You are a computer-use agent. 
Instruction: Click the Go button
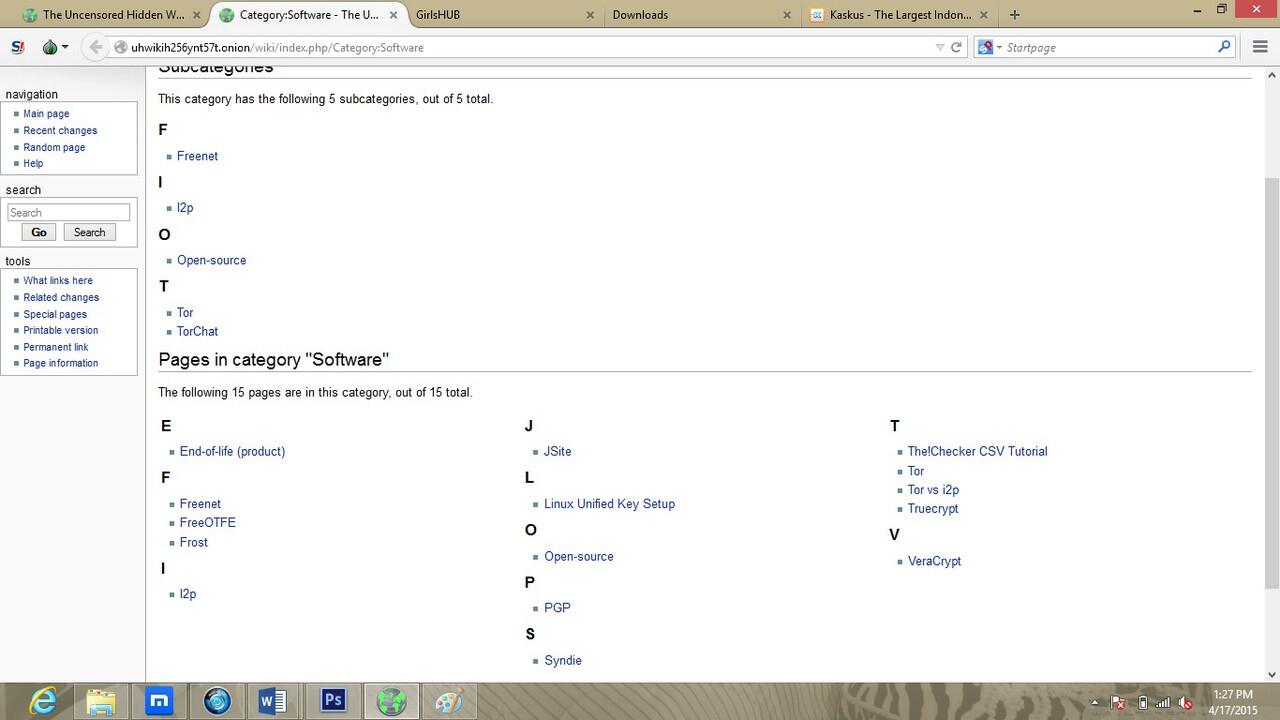click(39, 232)
